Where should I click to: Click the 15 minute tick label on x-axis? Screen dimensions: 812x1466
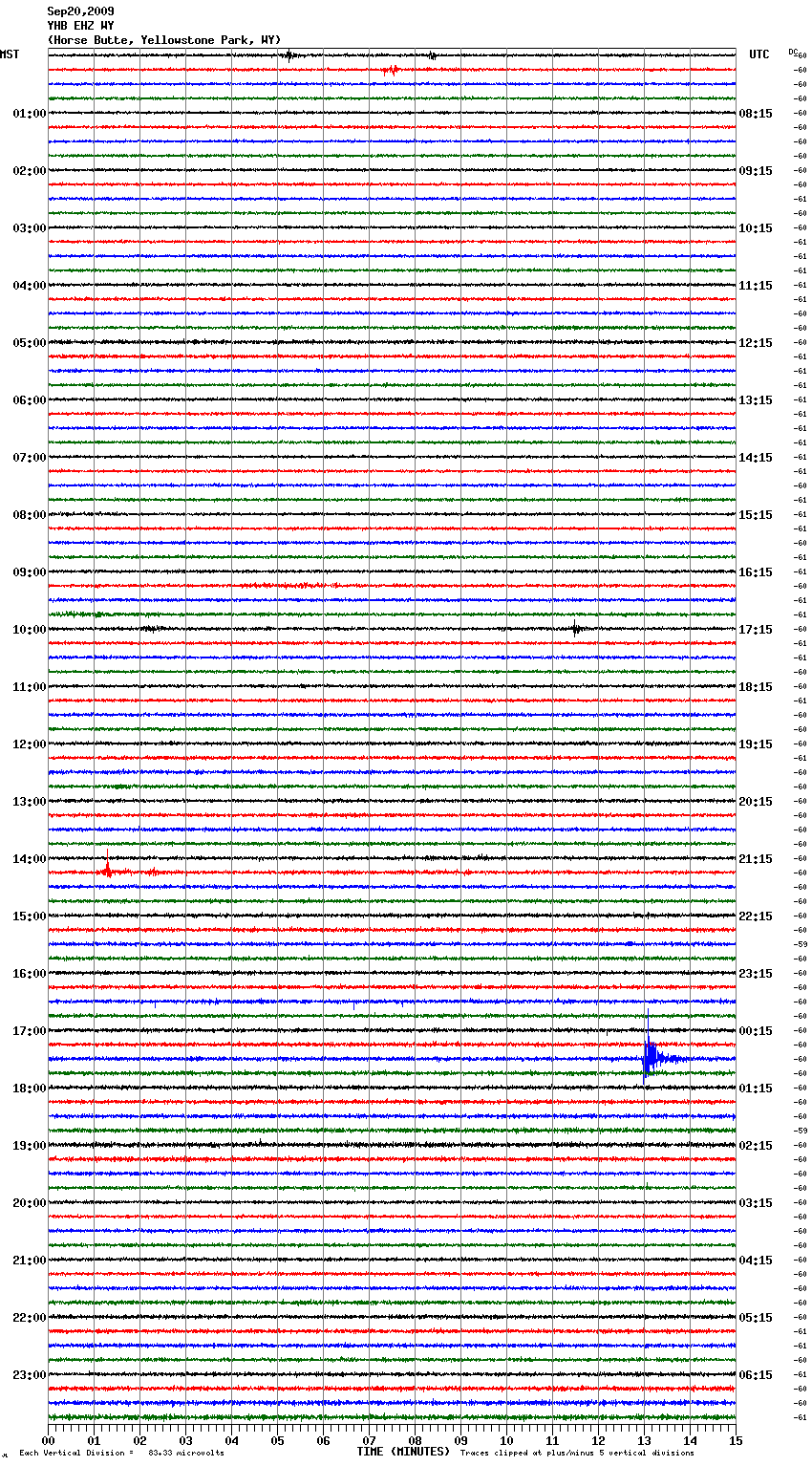[735, 1440]
